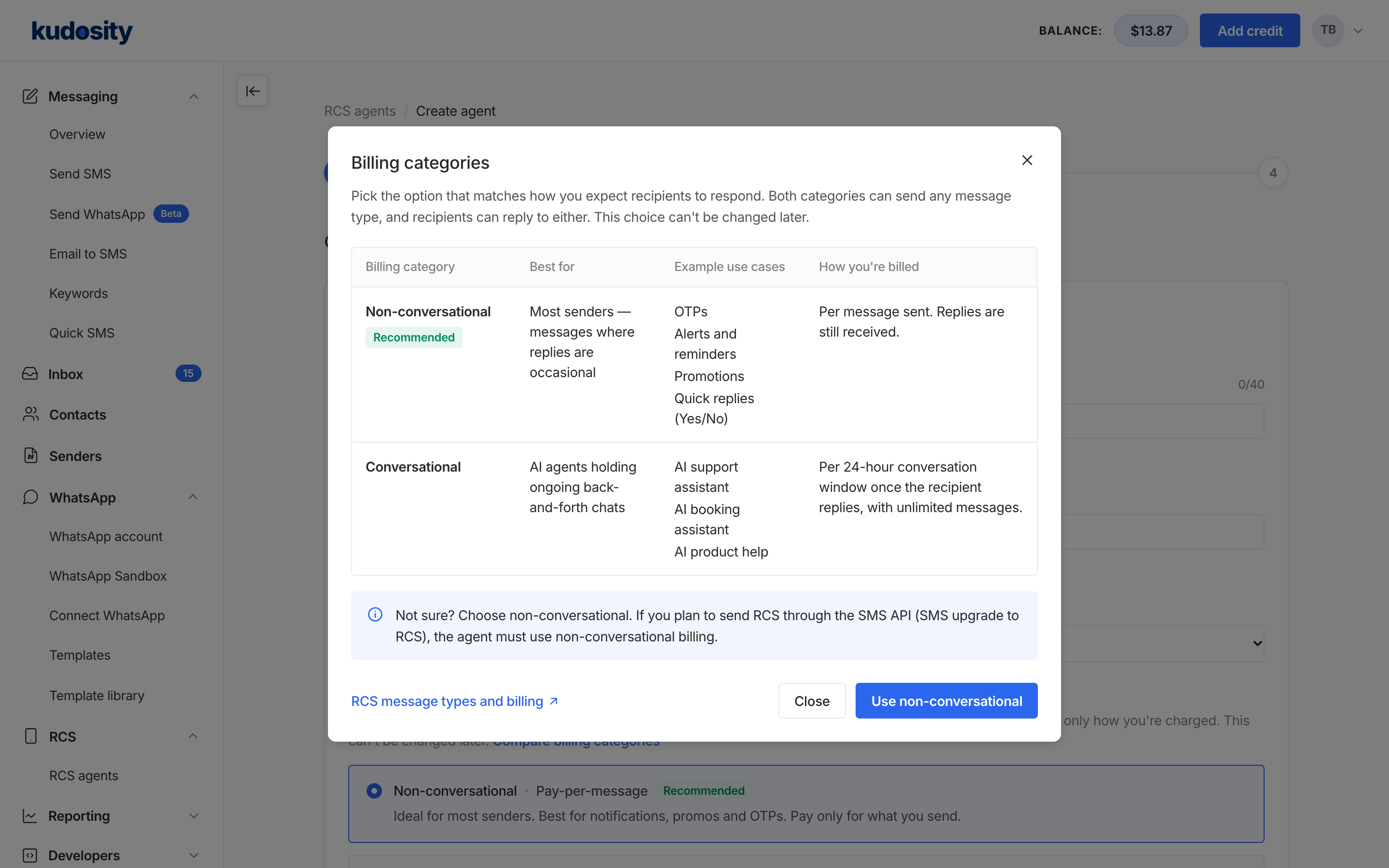This screenshot has height=868, width=1389.
Task: Click the Inbox 15 unread badge
Action: click(x=188, y=373)
